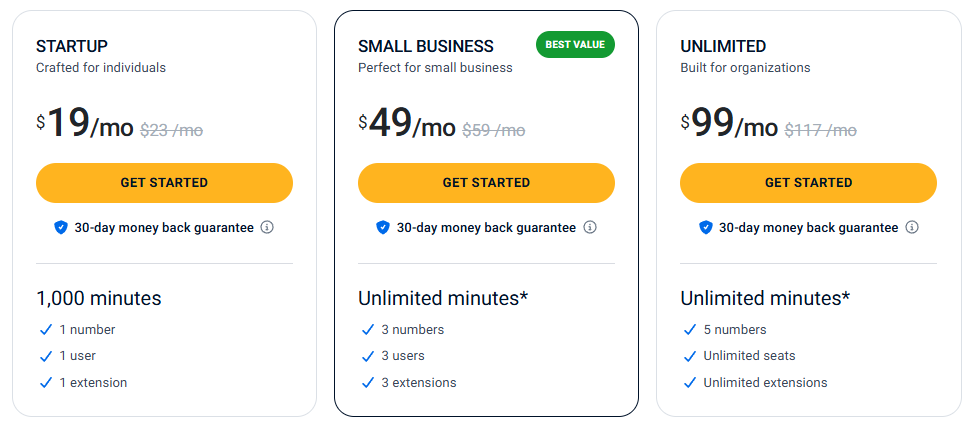Click checkmark beside "Unlimited seats"
972x424 pixels.
[690, 356]
